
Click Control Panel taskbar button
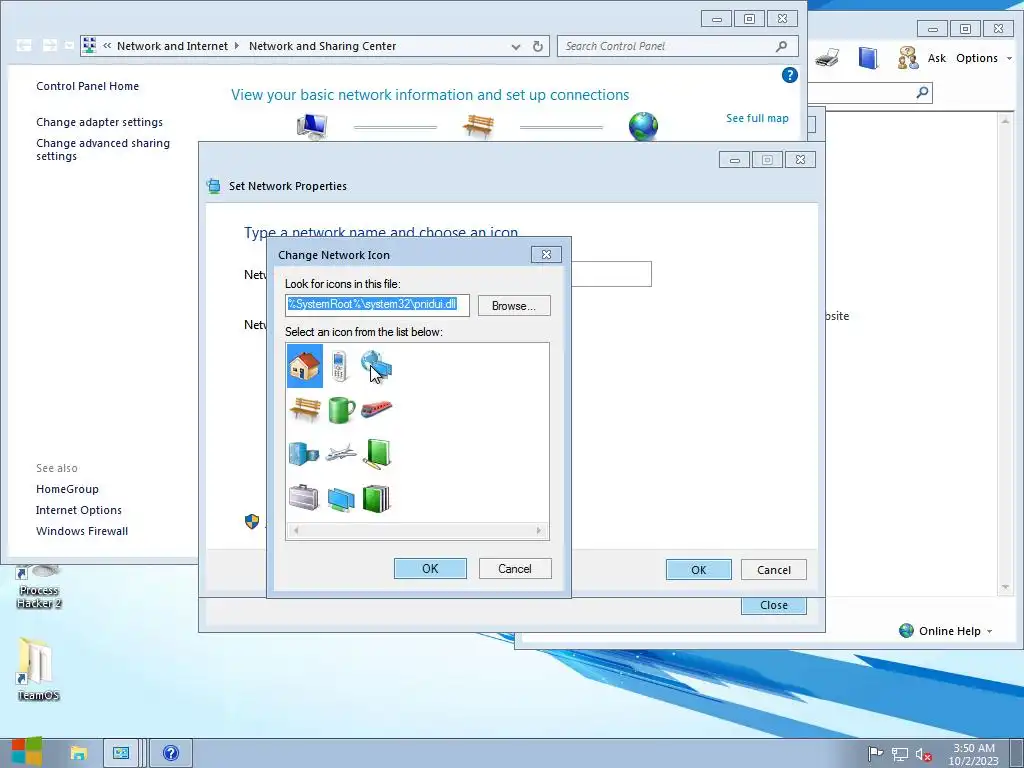pyautogui.click(x=121, y=754)
